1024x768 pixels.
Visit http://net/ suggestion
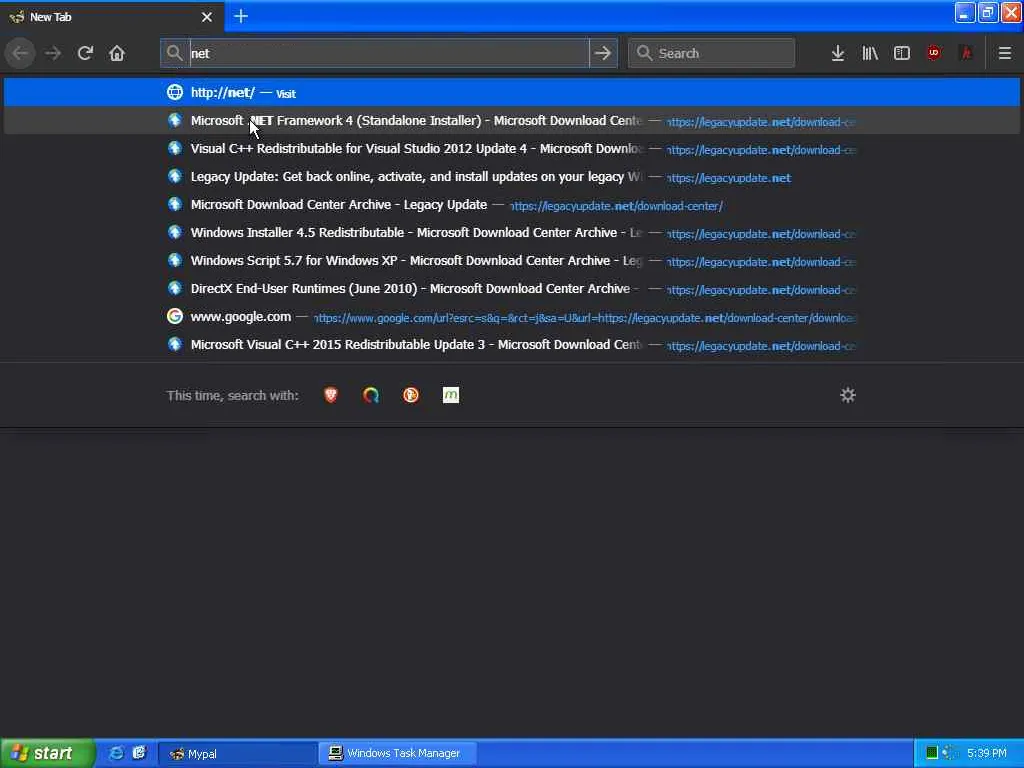tap(511, 92)
